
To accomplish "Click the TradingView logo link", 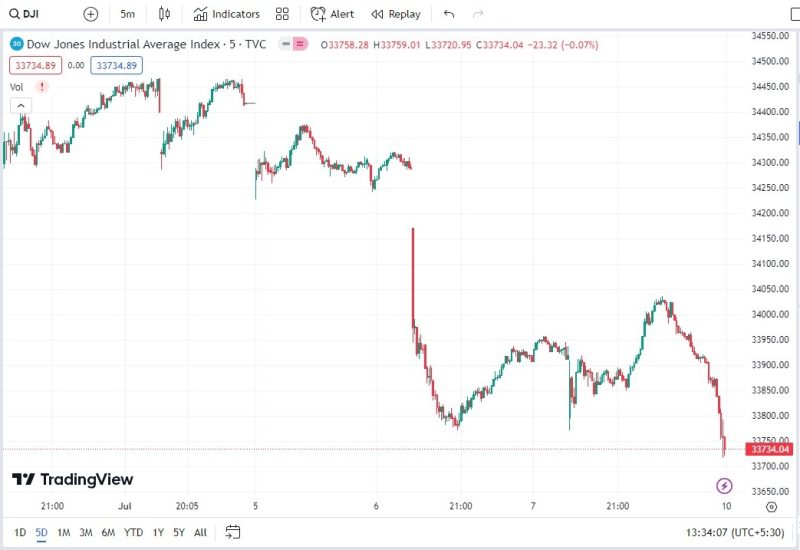I will 72,479.
